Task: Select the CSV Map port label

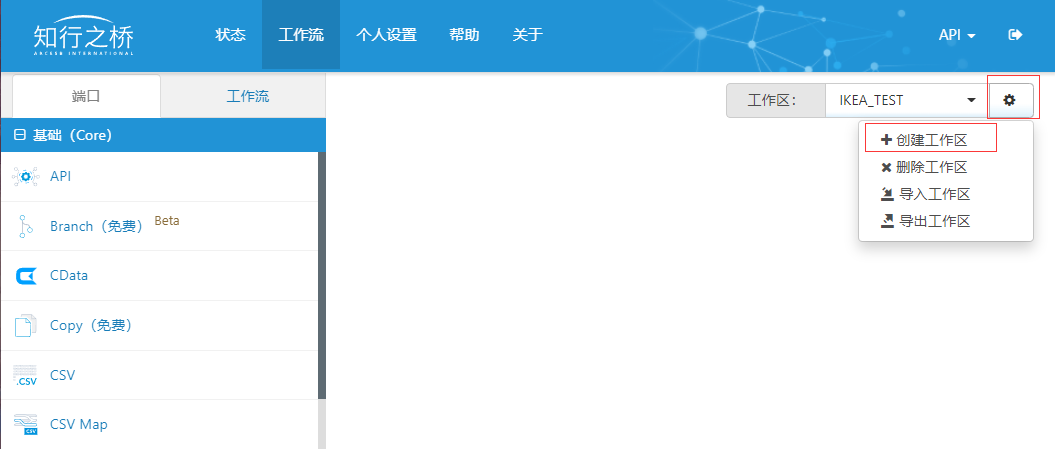Action: [79, 425]
